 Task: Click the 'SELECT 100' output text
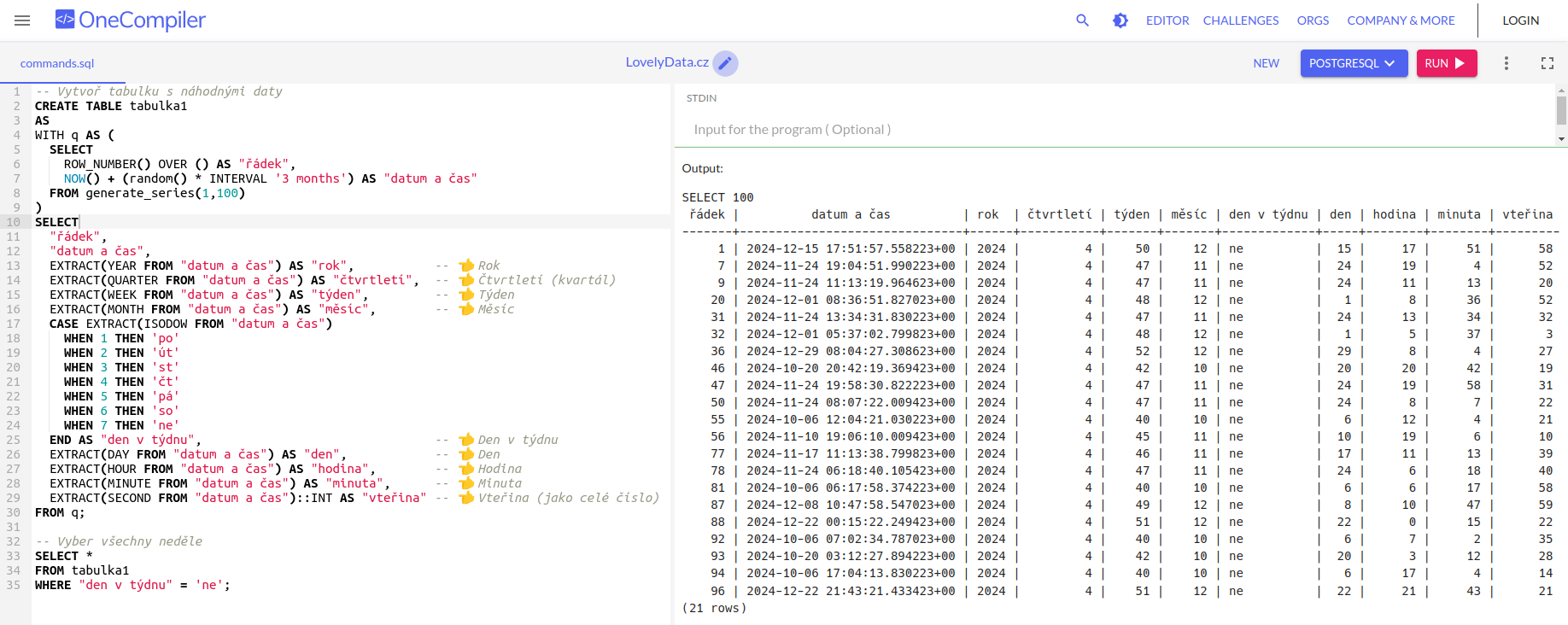coord(717,197)
